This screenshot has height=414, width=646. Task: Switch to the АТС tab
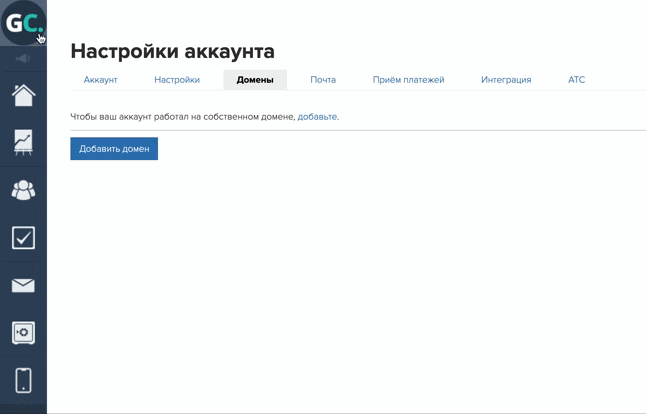coord(576,80)
